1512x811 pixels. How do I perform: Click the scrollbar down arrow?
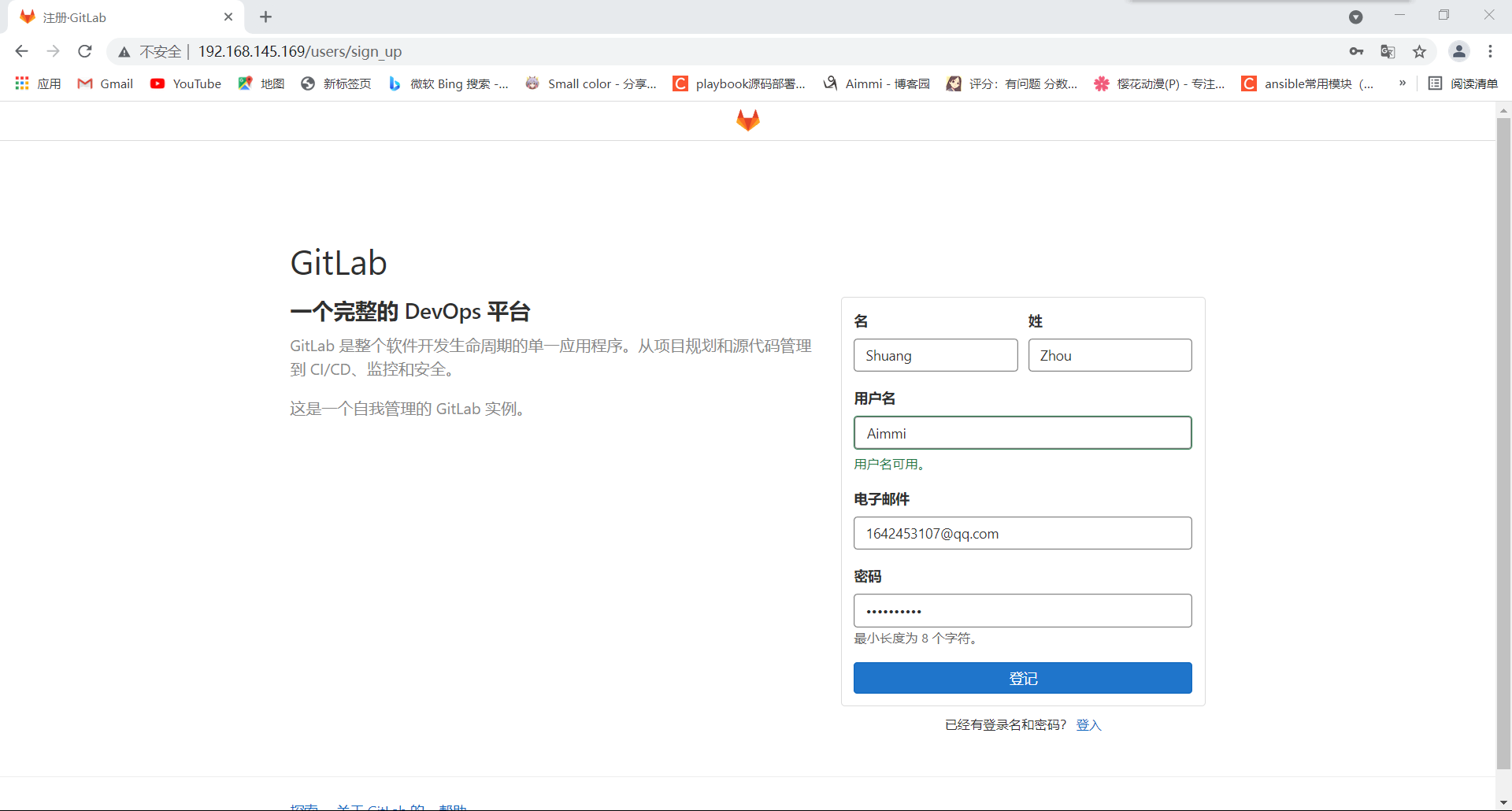pyautogui.click(x=1503, y=803)
